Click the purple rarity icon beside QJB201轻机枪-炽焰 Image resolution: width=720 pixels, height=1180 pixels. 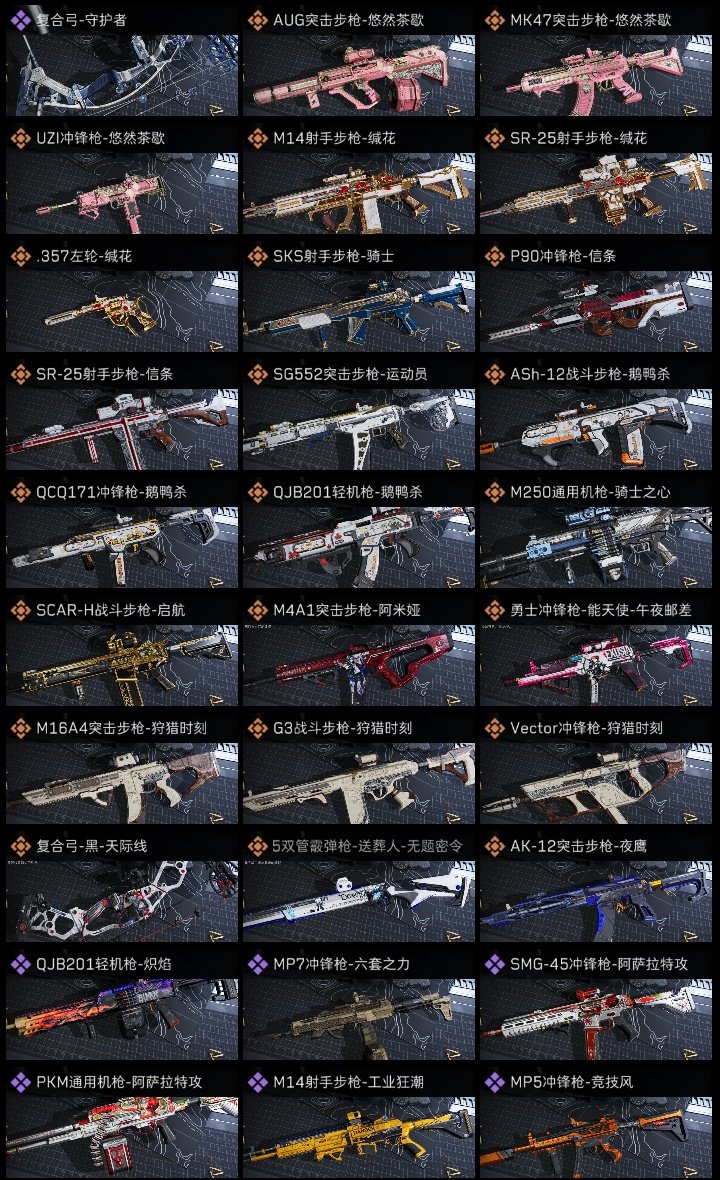pos(20,964)
